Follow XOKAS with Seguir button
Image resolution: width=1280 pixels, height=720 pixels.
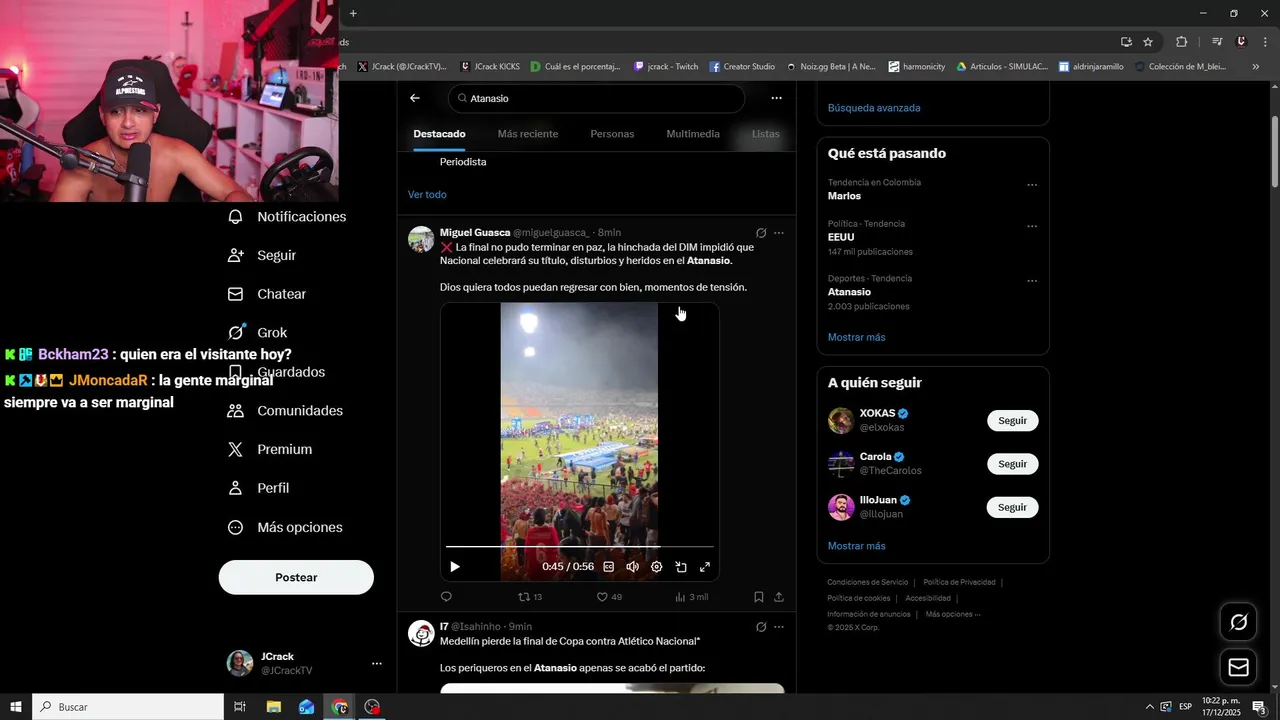pyautogui.click(x=1012, y=421)
